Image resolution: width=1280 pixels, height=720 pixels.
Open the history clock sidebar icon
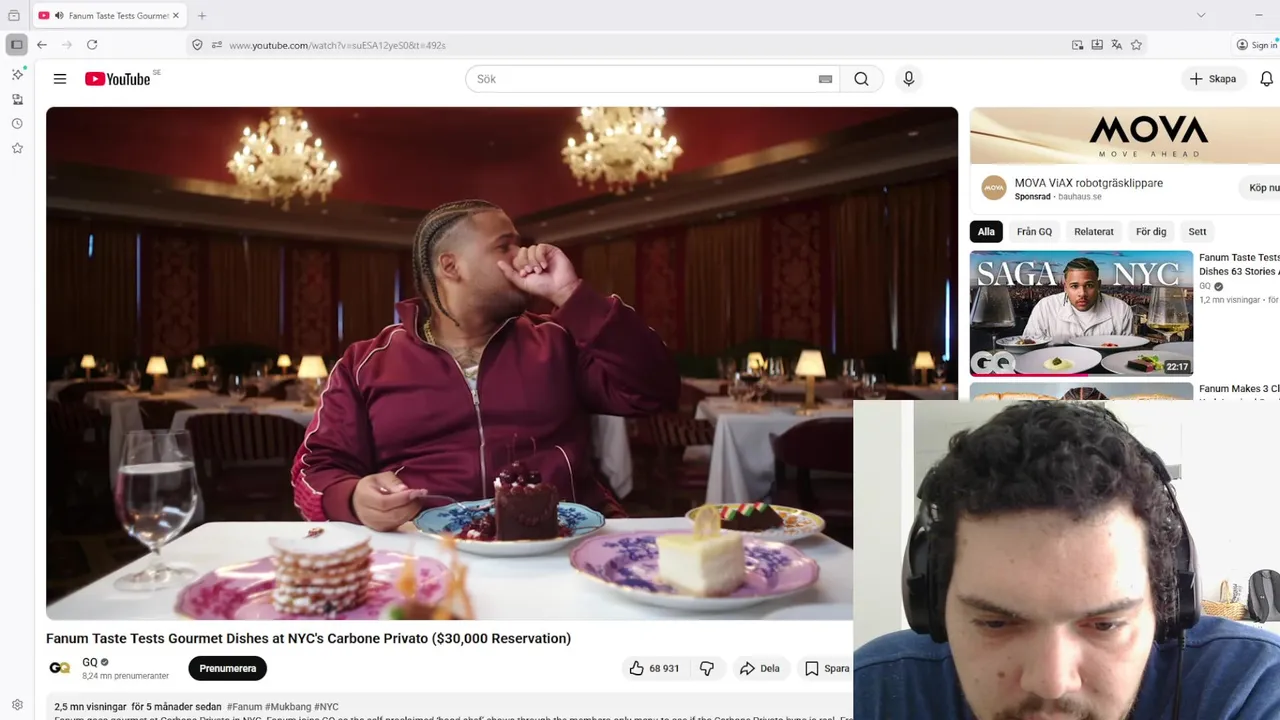(17, 124)
